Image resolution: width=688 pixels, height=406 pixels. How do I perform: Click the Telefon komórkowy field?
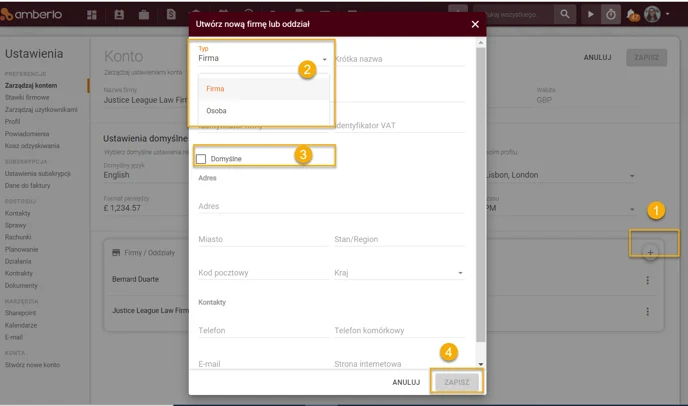click(x=399, y=331)
